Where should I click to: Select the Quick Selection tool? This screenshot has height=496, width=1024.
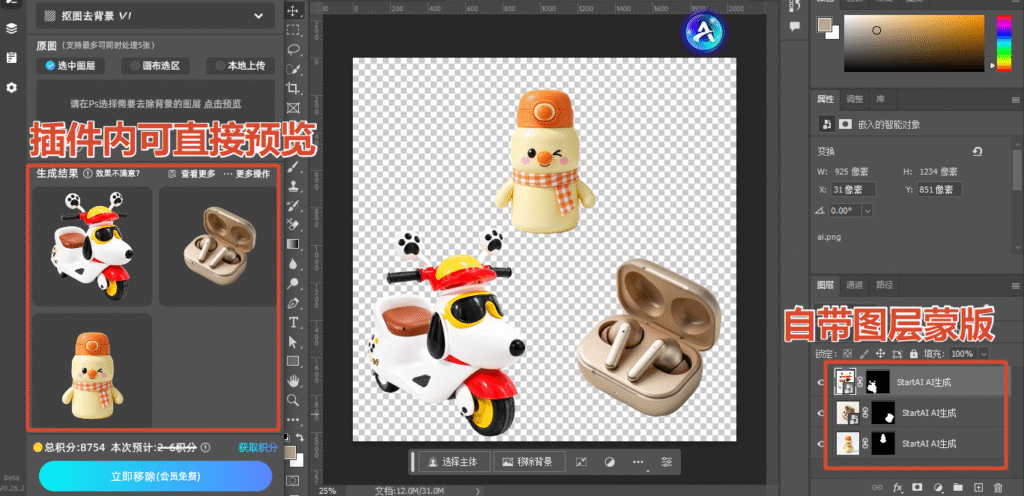coord(293,69)
